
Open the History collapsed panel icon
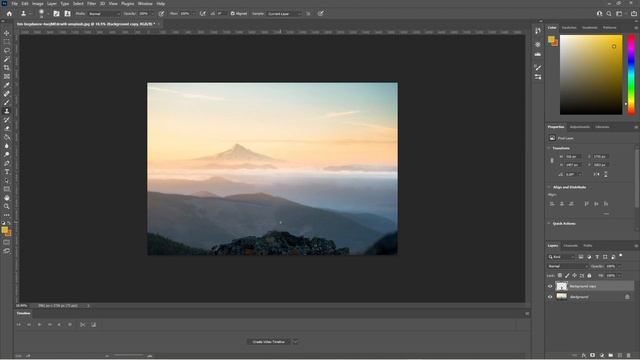pos(538,31)
